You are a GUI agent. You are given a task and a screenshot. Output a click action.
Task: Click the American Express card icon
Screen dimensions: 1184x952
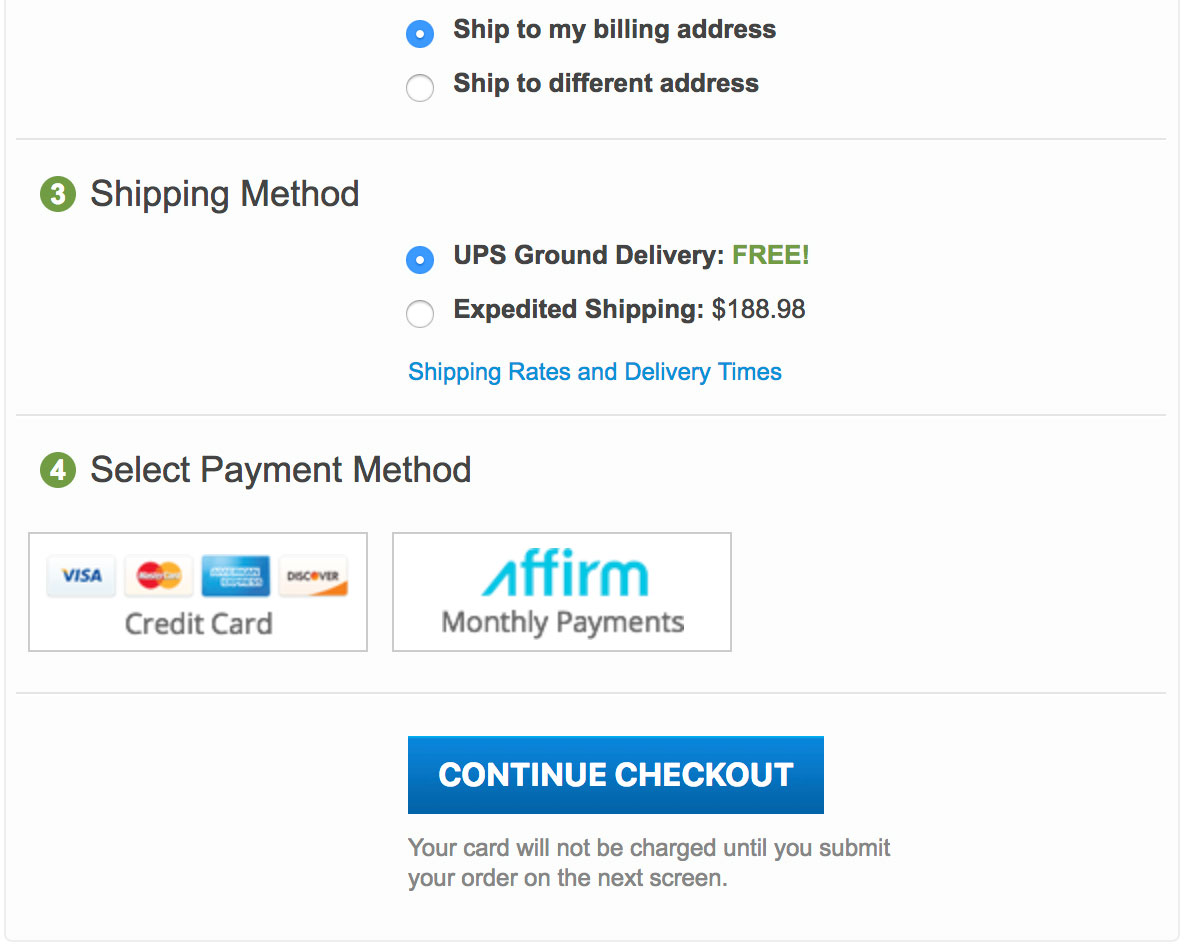(236, 576)
